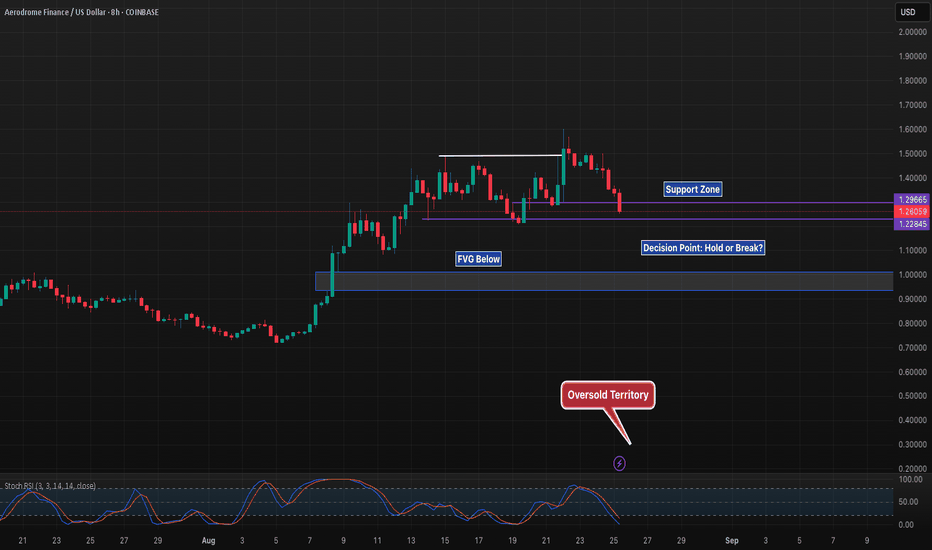Click the Decision Point: Hold or Break? label
Viewport: 932px width, 550px height.
coord(704,247)
